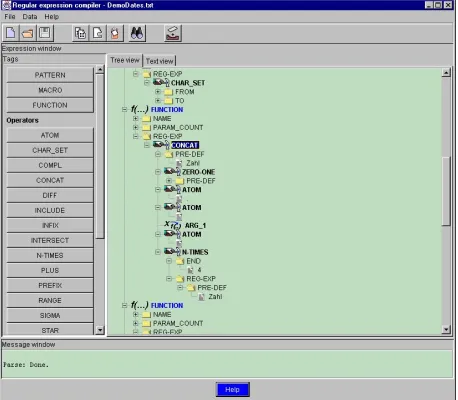Collapse the second FUNCTION node
This screenshot has height=400, width=458.
[x=124, y=305]
